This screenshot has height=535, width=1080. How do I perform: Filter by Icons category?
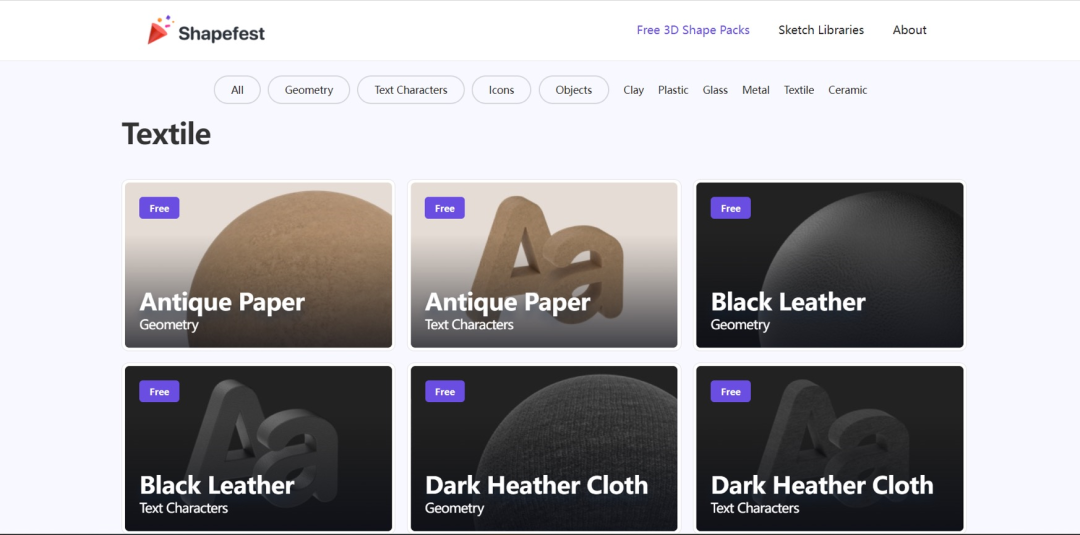(501, 90)
